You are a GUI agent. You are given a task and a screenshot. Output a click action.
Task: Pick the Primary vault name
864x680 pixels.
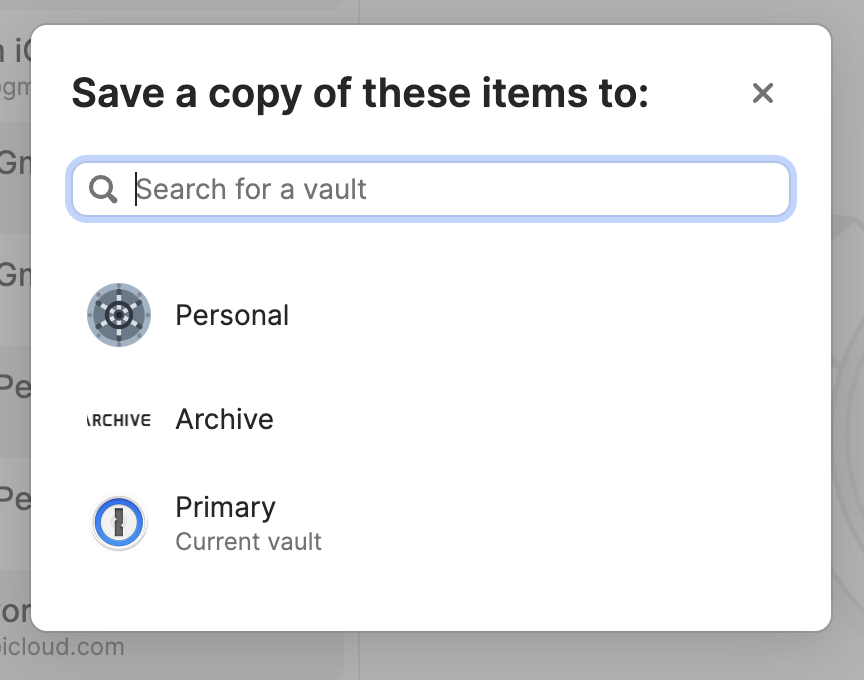click(x=225, y=507)
